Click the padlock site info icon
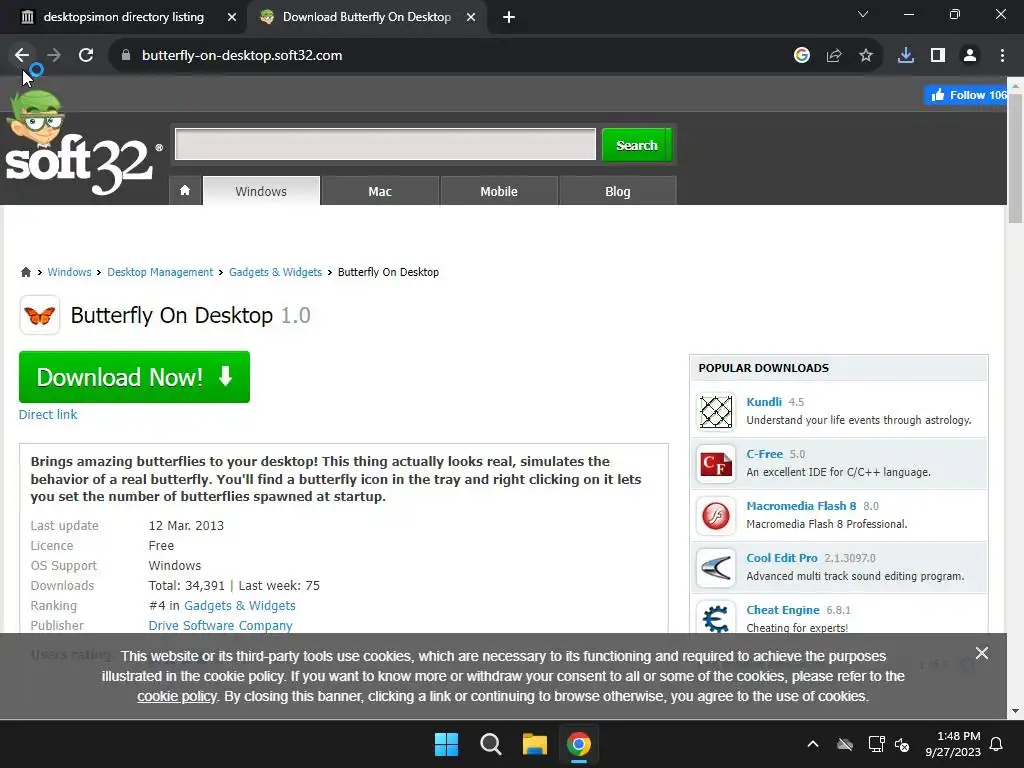 (x=126, y=56)
